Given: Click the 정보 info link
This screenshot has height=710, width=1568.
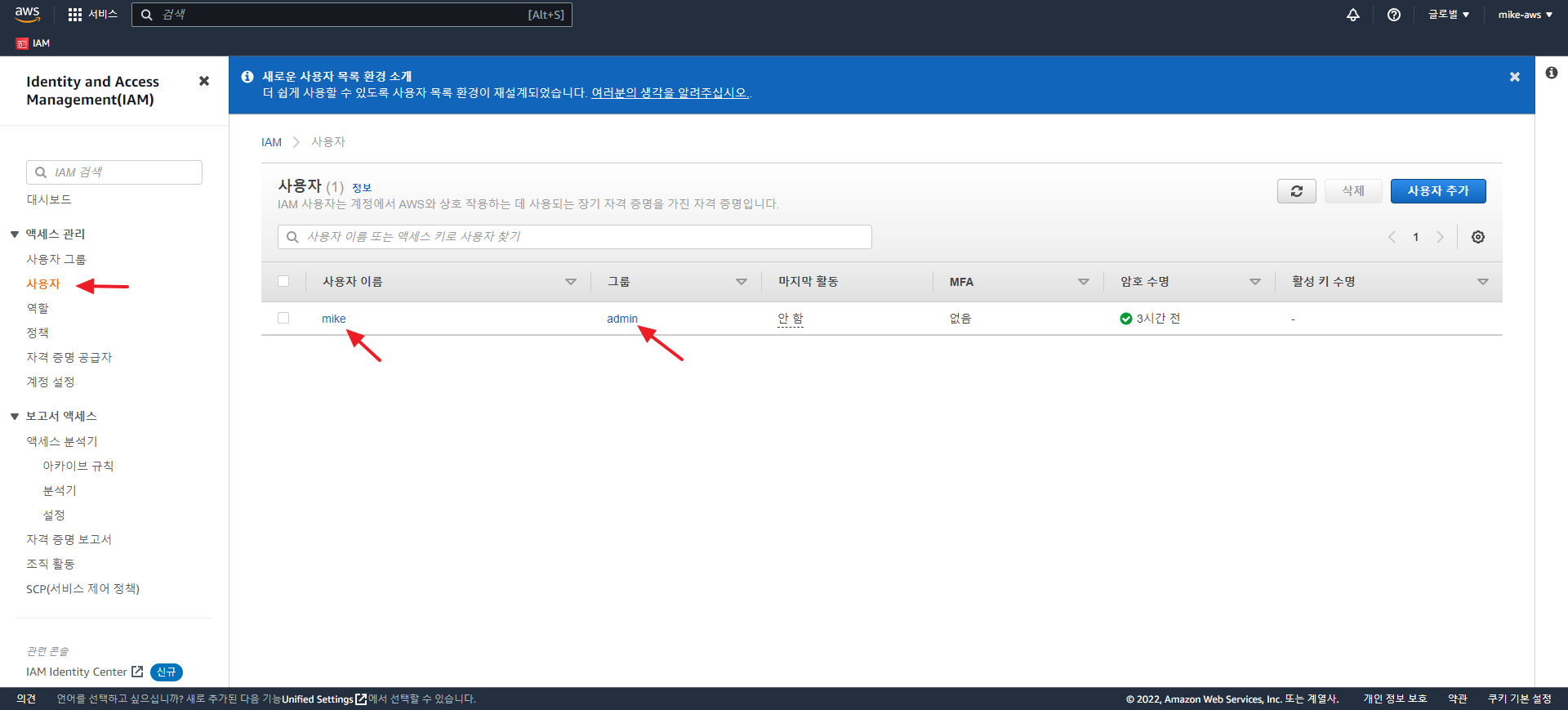Looking at the screenshot, I should tap(362, 188).
